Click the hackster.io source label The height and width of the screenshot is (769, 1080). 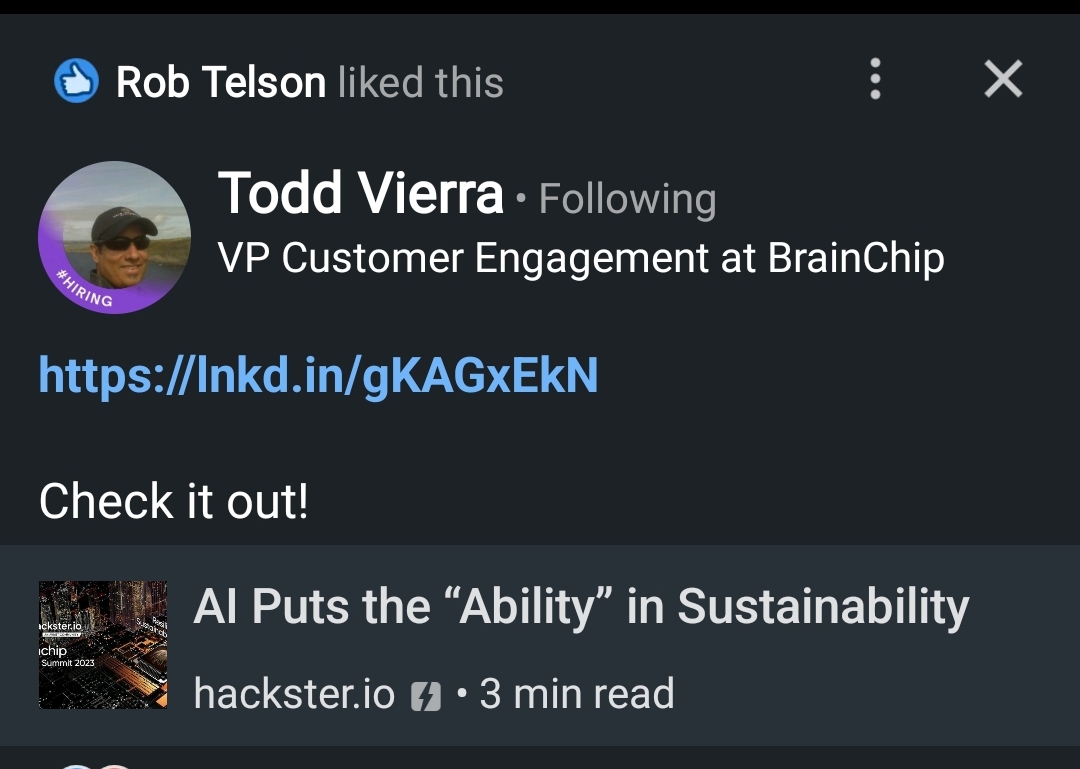tap(294, 694)
